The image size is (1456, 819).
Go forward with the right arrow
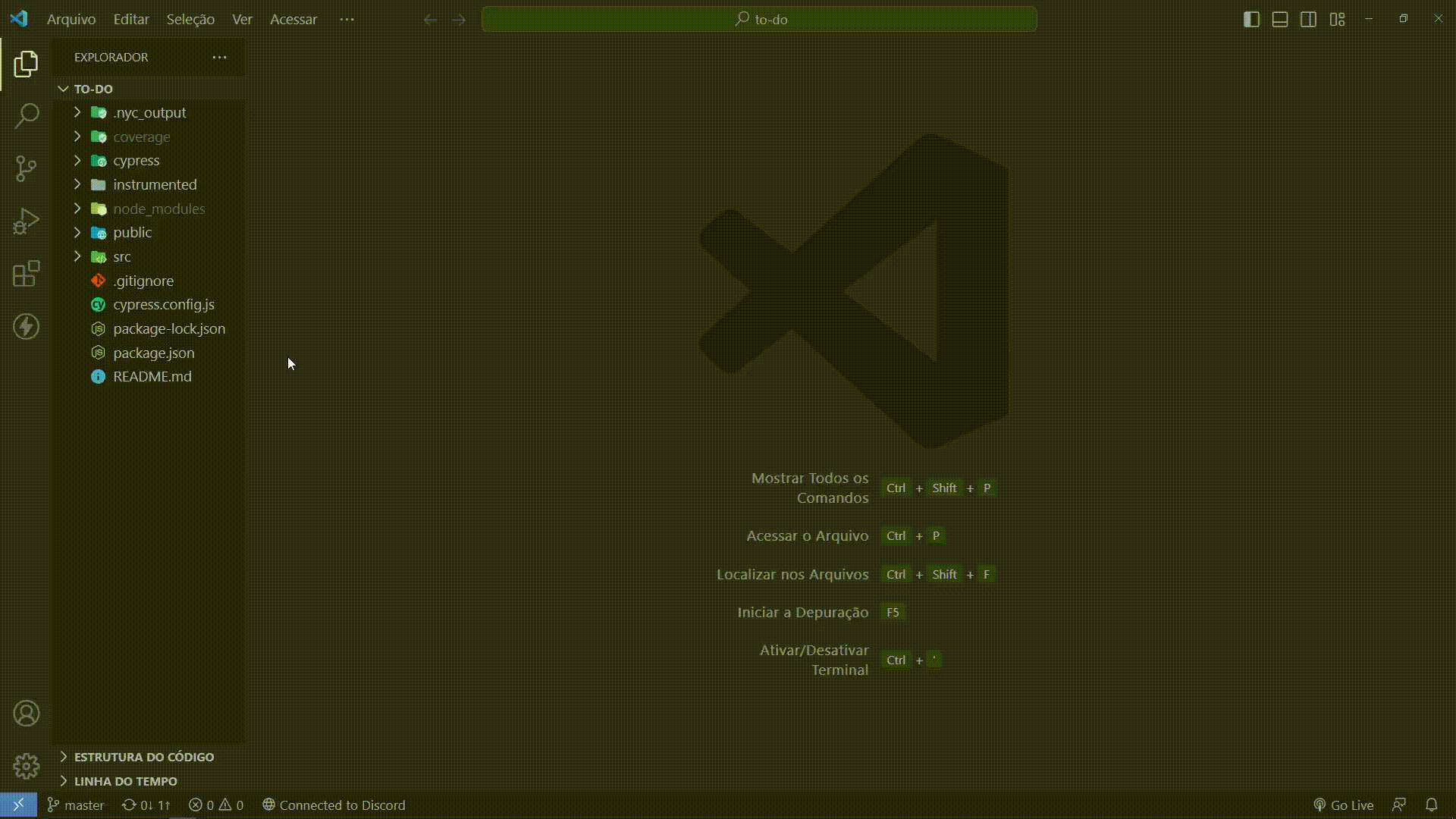[x=459, y=20]
